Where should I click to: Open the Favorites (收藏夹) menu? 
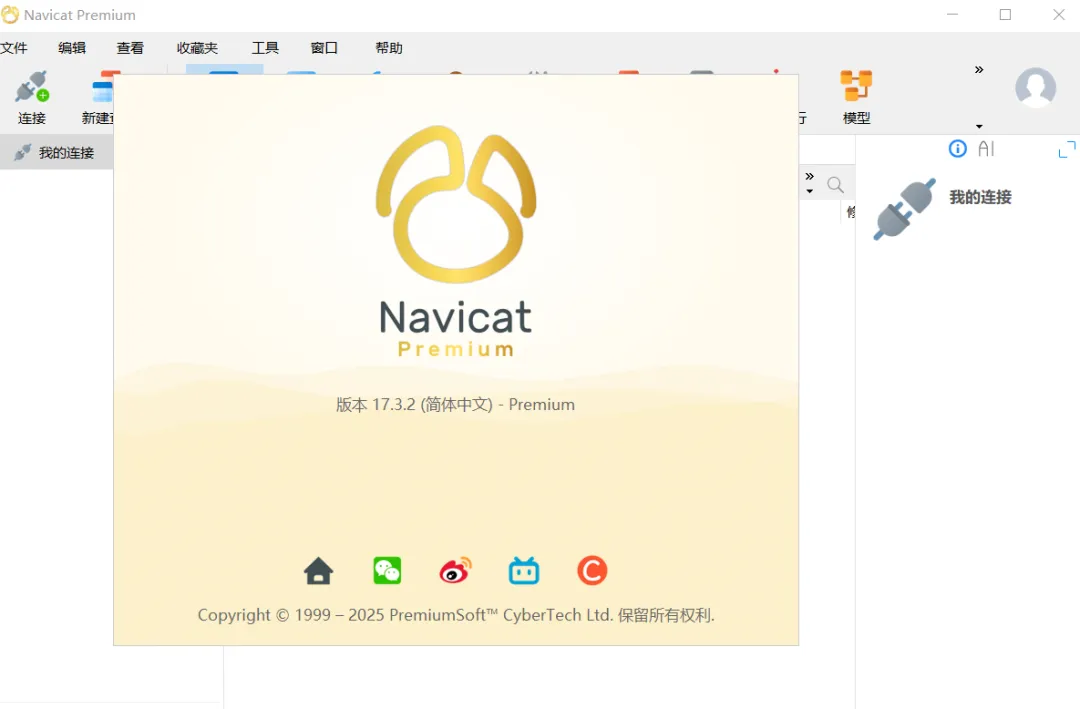(x=197, y=48)
